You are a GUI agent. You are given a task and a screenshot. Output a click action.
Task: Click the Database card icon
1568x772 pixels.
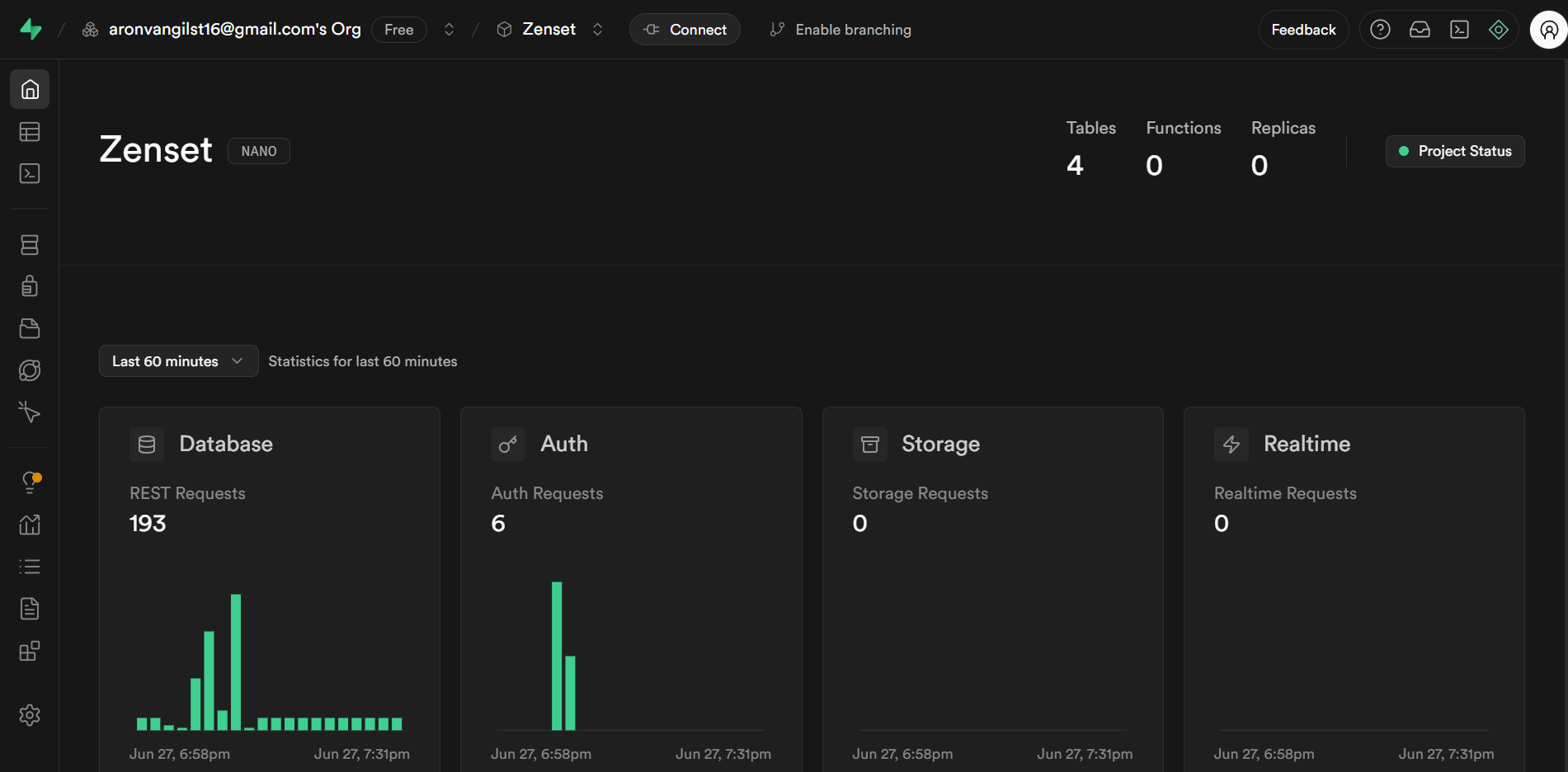pos(147,445)
